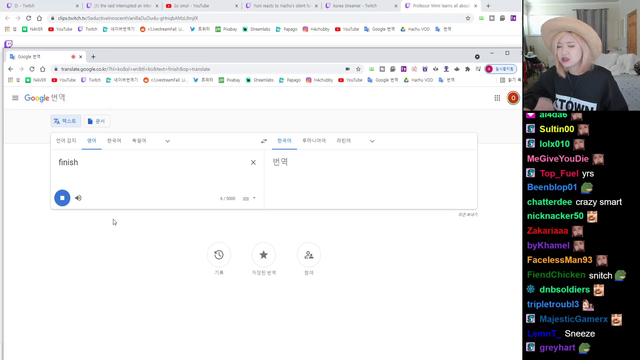Select 한국어 as target language
This screenshot has height=360, width=640.
(284, 141)
